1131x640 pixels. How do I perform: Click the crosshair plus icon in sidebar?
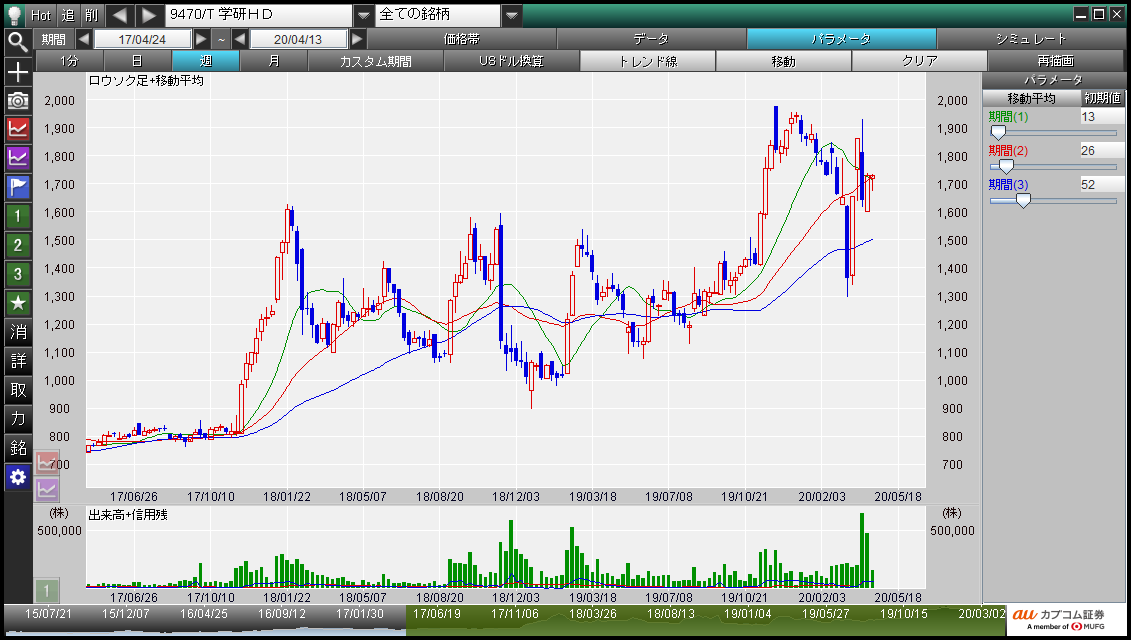tap(18, 72)
